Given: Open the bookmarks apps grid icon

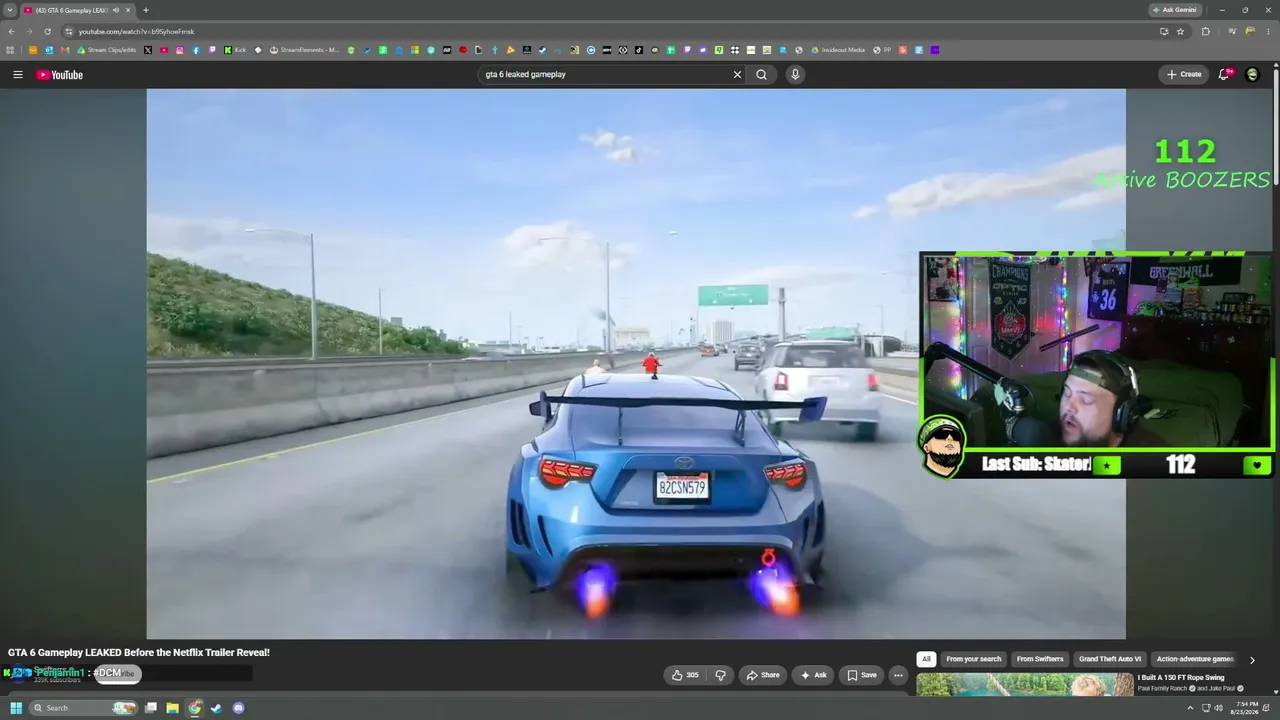Looking at the screenshot, I should coord(11,50).
